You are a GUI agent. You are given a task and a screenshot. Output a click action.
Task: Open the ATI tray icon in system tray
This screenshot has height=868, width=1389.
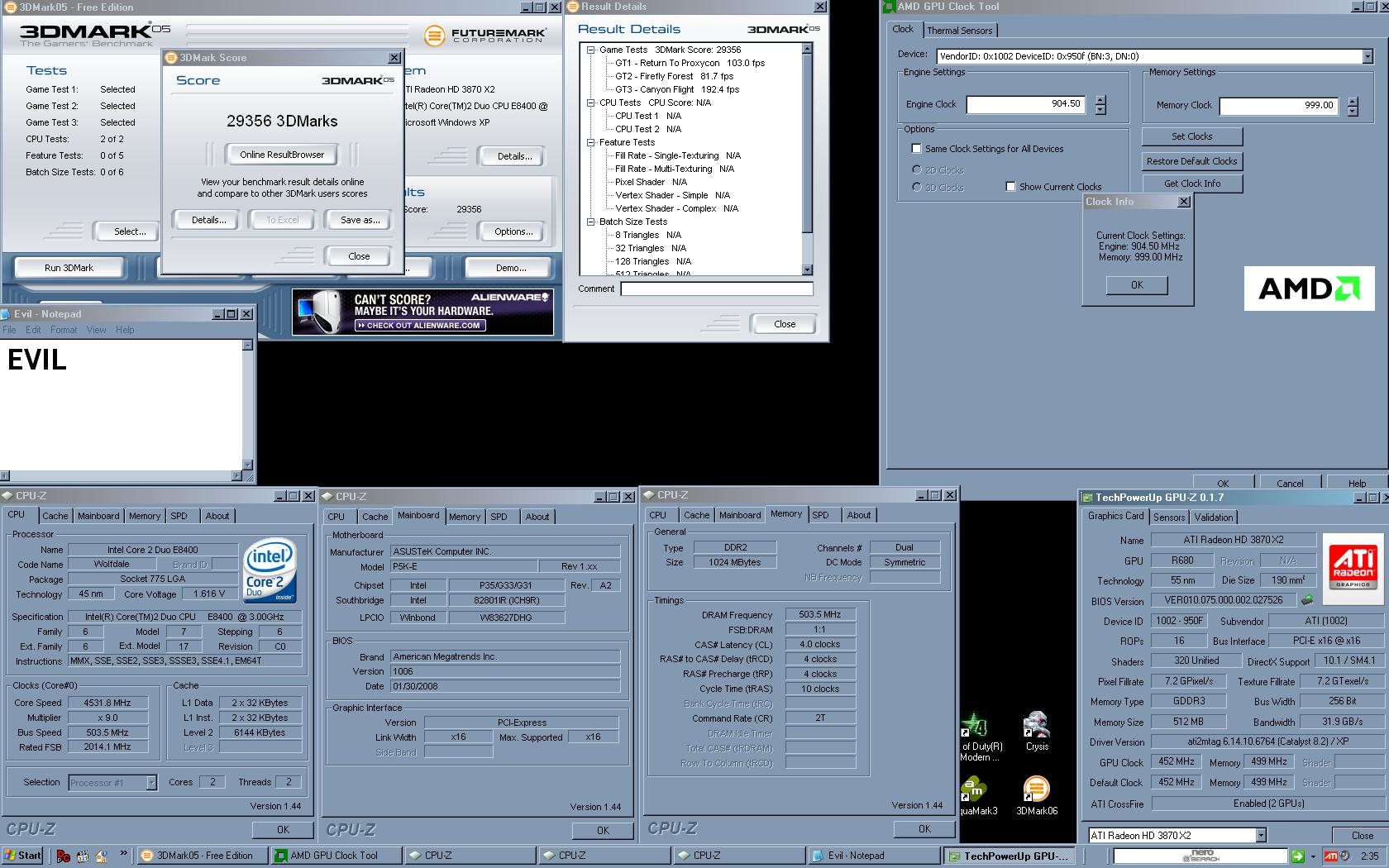1331,856
